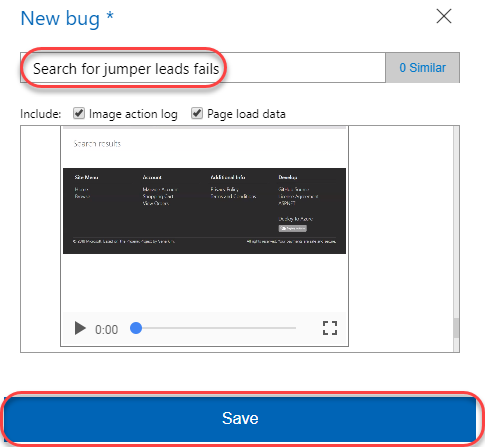The height and width of the screenshot is (447, 485).
Task: Play the recorded video clip
Action: coord(80,328)
